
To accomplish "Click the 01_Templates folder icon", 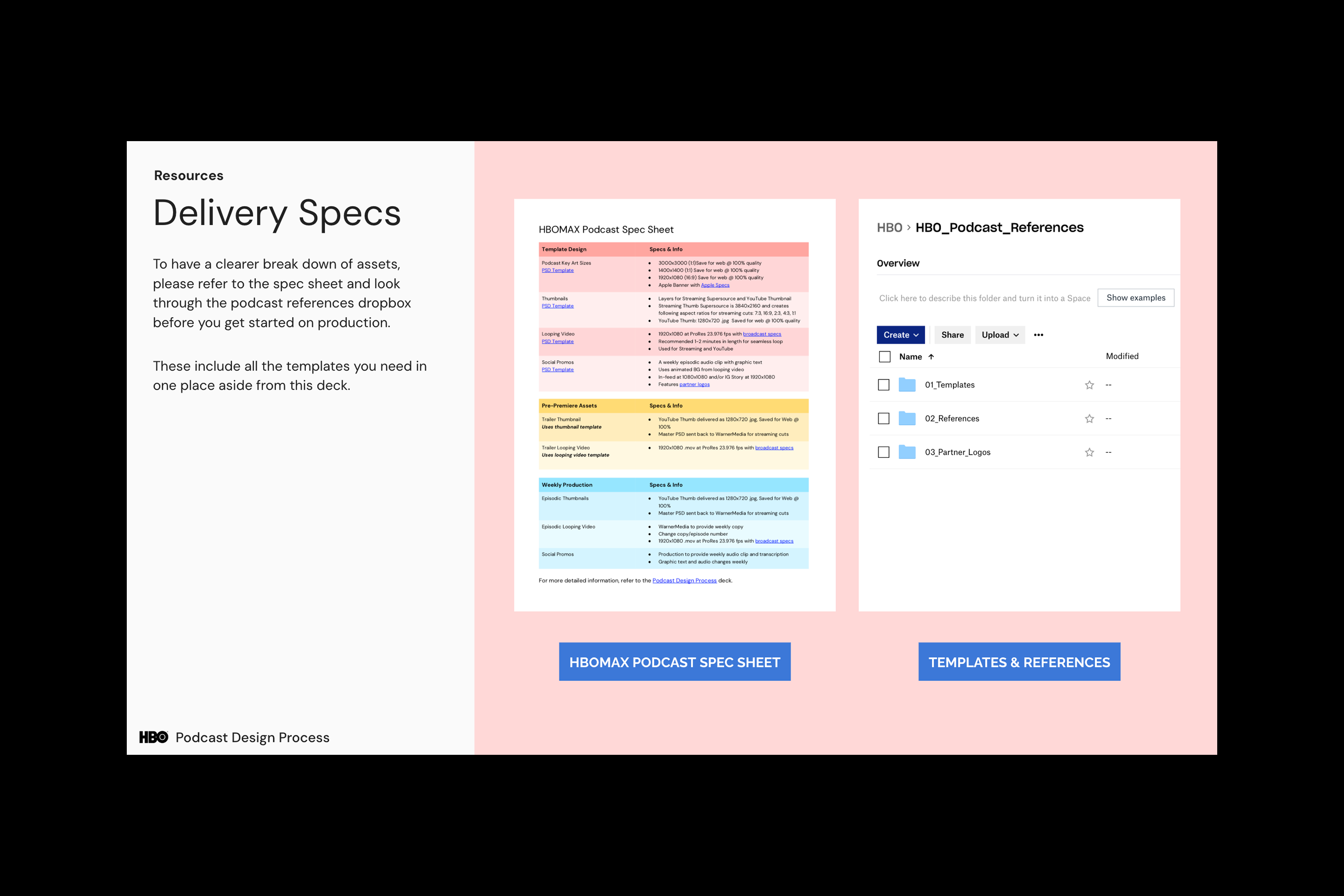I will [x=907, y=384].
